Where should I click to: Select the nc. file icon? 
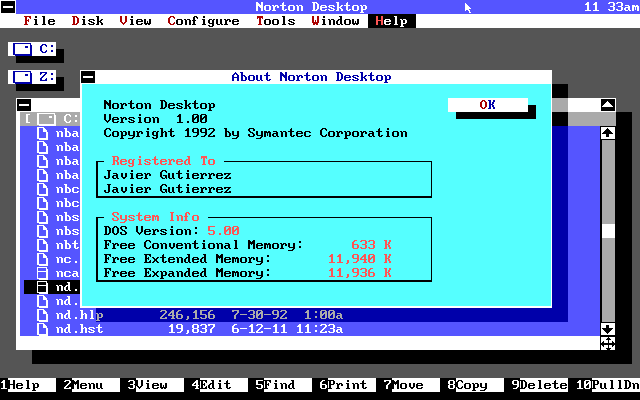[42, 259]
